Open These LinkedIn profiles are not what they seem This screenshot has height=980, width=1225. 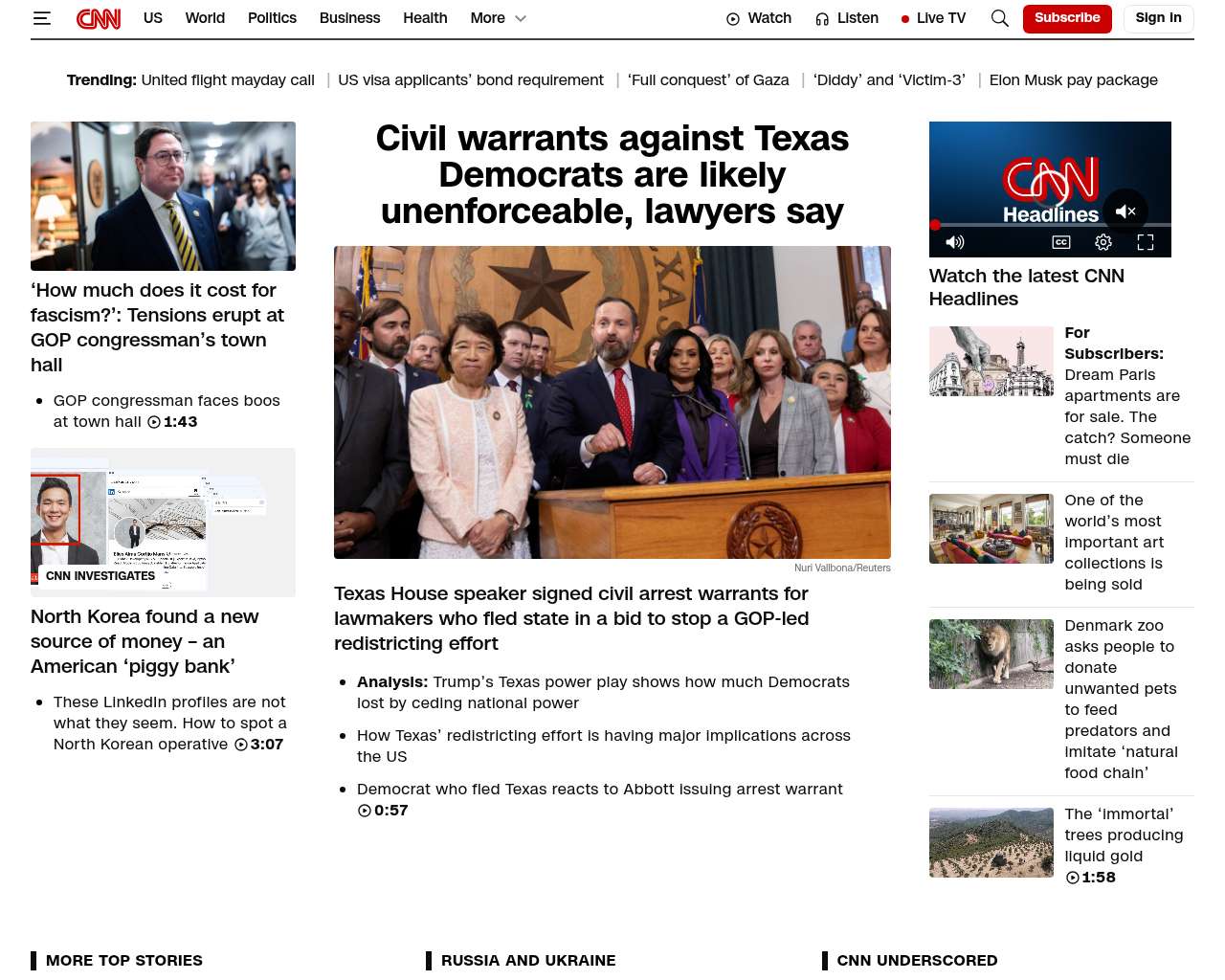click(170, 723)
